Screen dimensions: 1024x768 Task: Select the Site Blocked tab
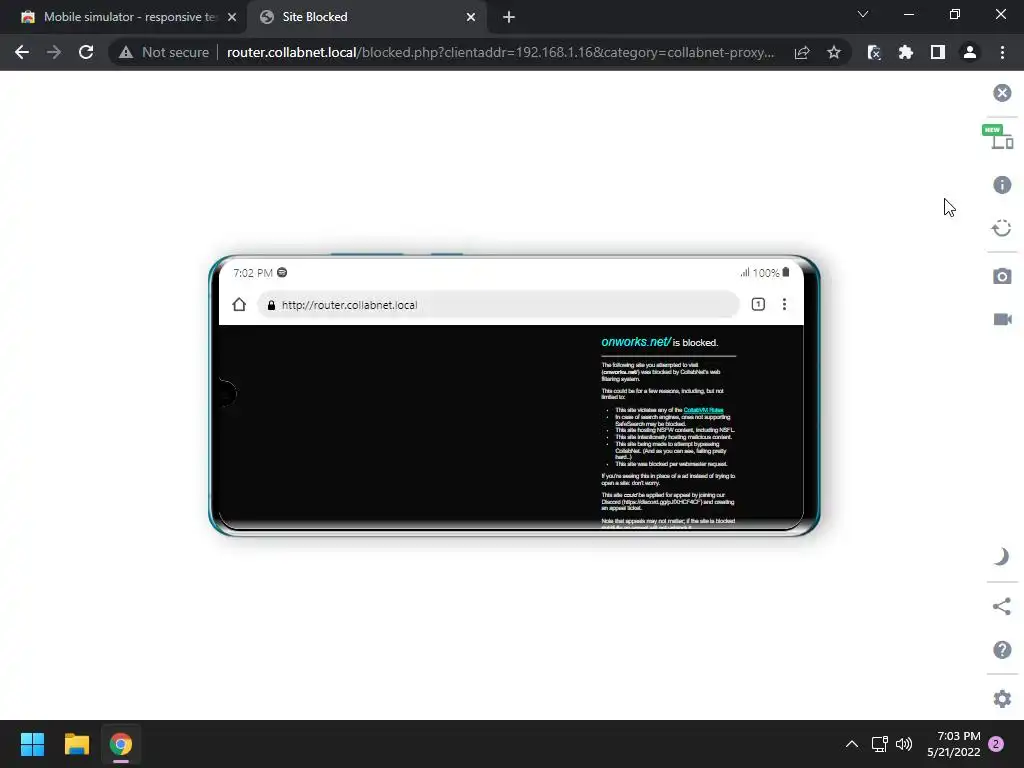coord(366,17)
